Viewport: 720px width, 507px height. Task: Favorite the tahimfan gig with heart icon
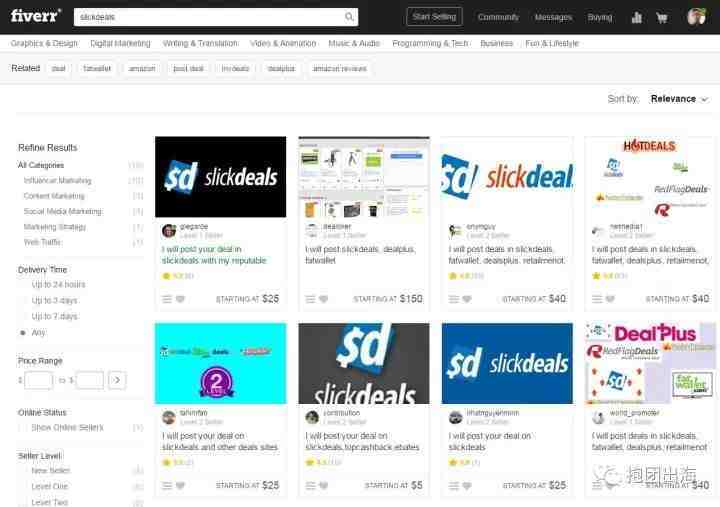pos(180,485)
